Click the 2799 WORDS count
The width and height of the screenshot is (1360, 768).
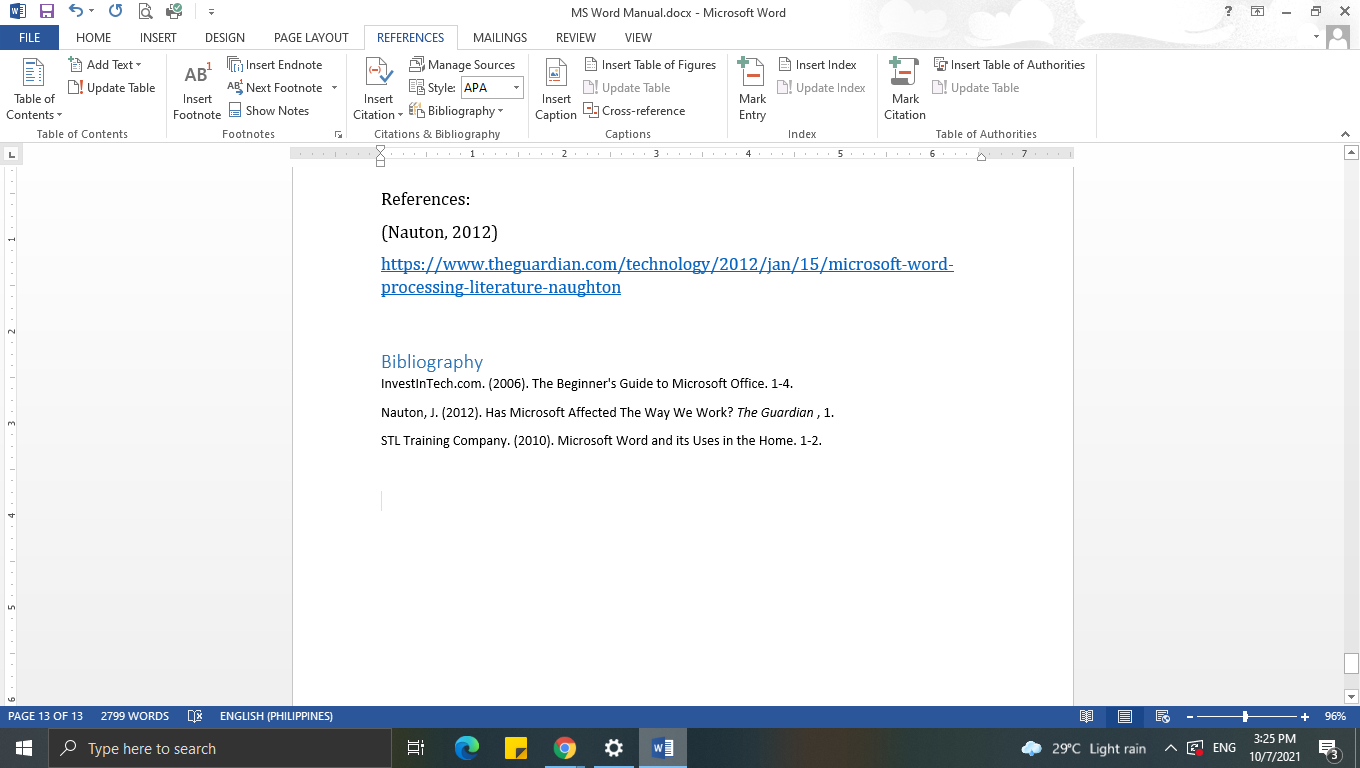pyautogui.click(x=135, y=716)
